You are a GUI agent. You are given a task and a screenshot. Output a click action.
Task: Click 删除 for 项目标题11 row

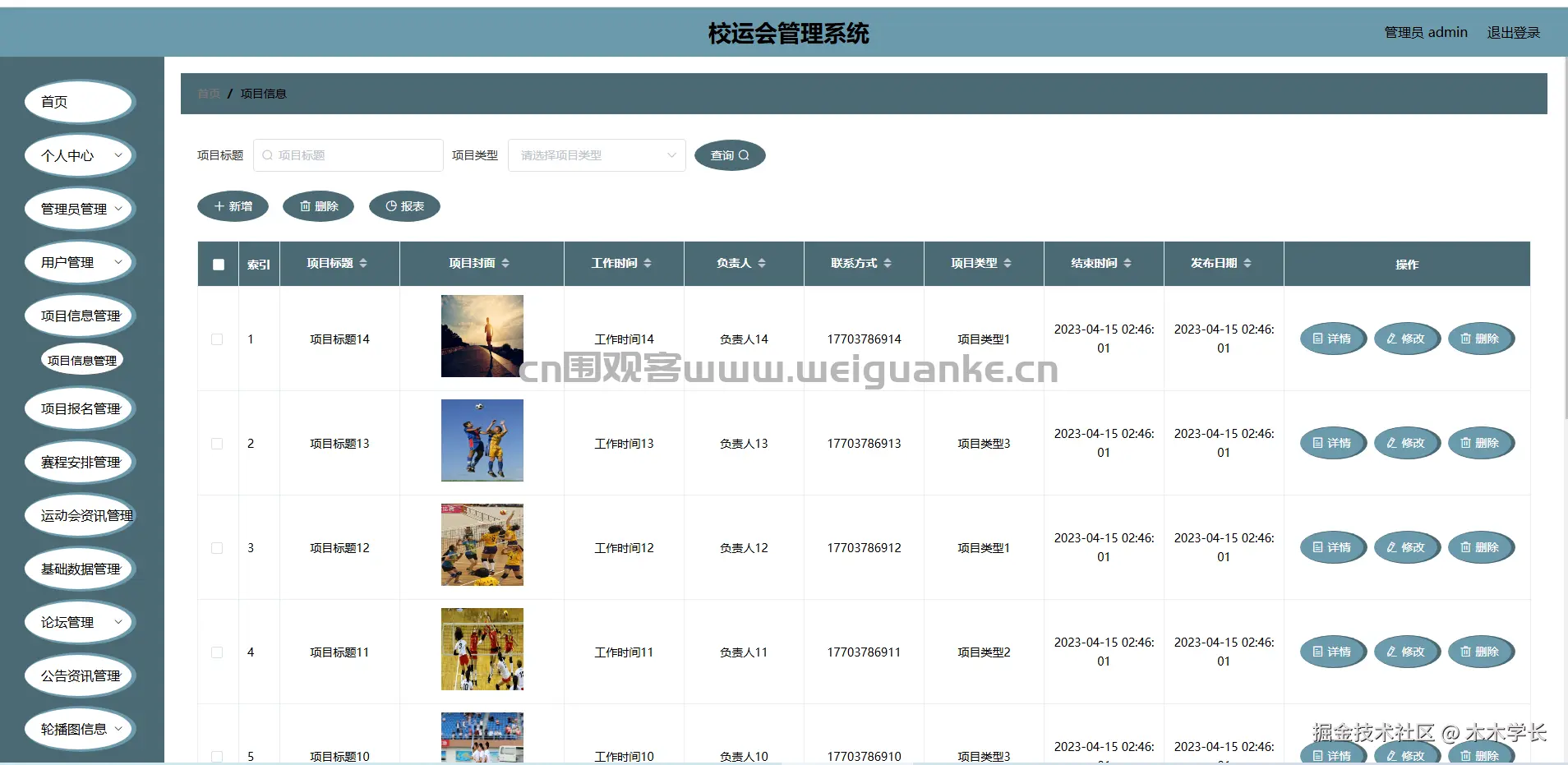(1481, 652)
